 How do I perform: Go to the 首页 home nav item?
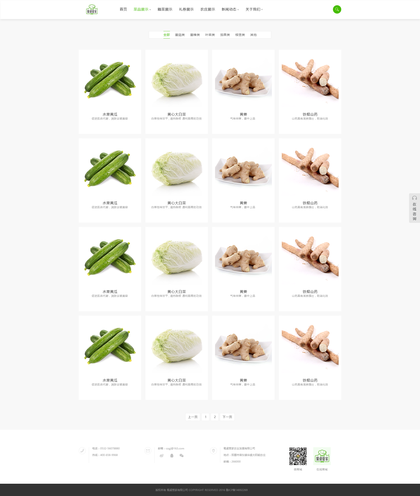[123, 9]
